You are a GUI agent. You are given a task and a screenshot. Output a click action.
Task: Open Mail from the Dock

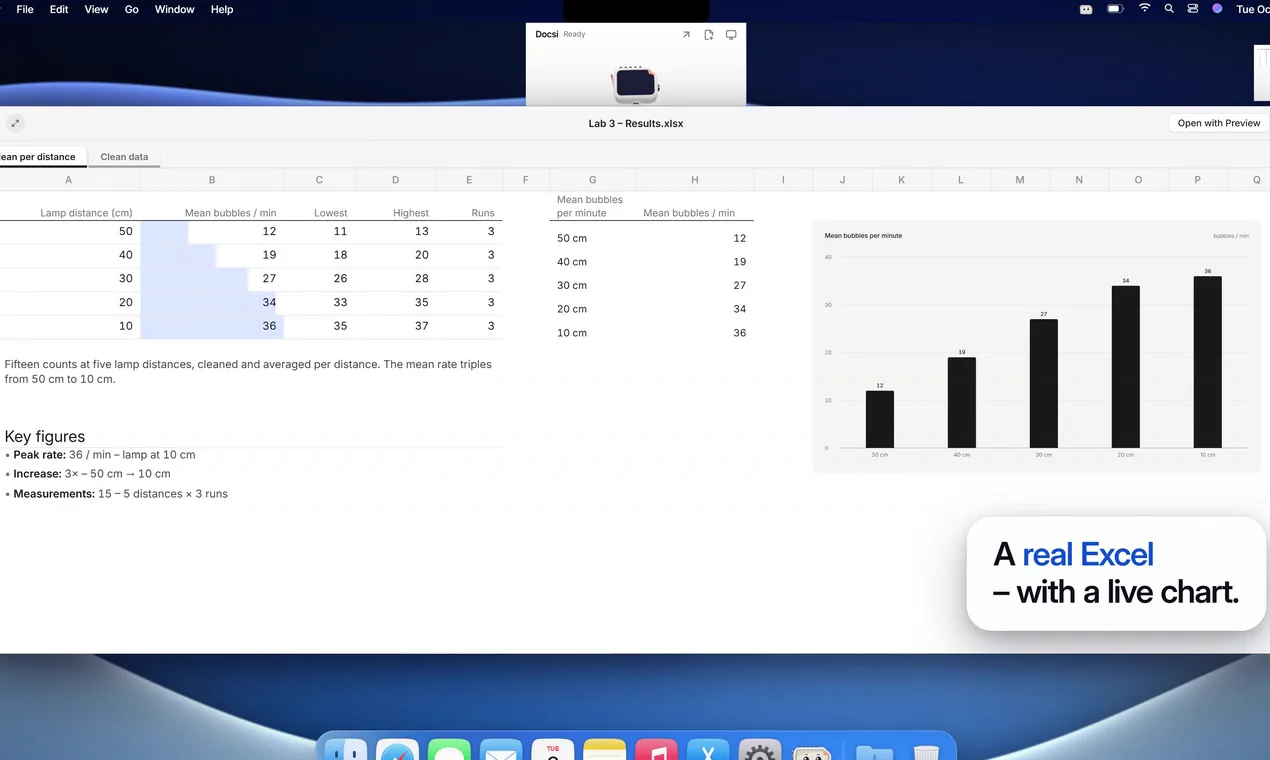tap(501, 750)
